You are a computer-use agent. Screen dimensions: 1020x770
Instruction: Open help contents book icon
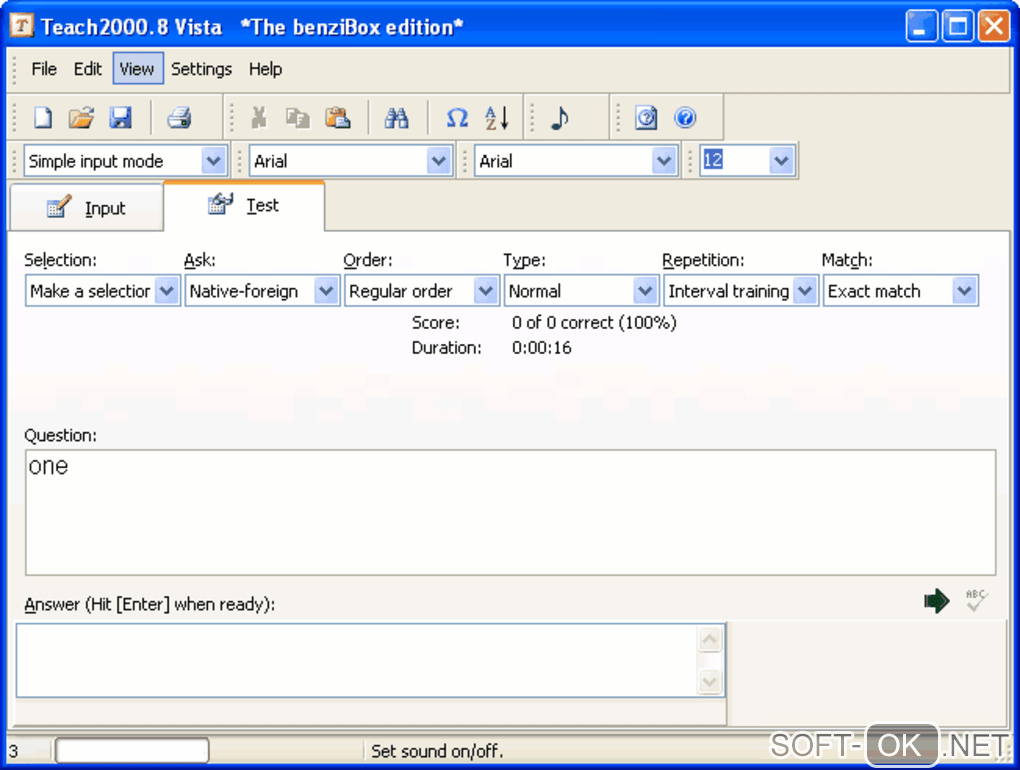click(646, 118)
